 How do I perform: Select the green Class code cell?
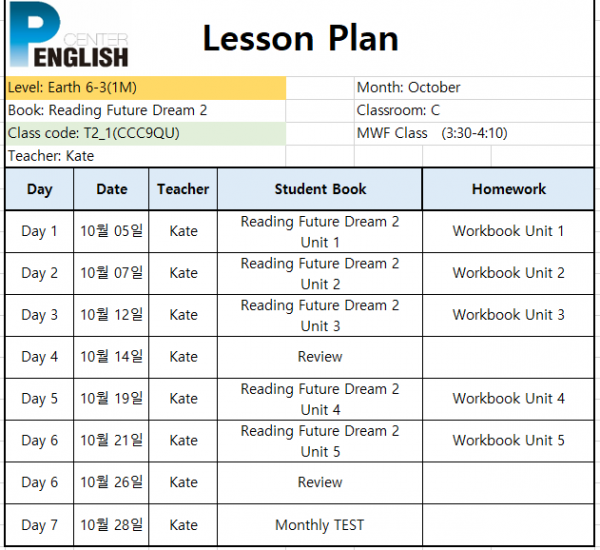pyautogui.click(x=145, y=134)
